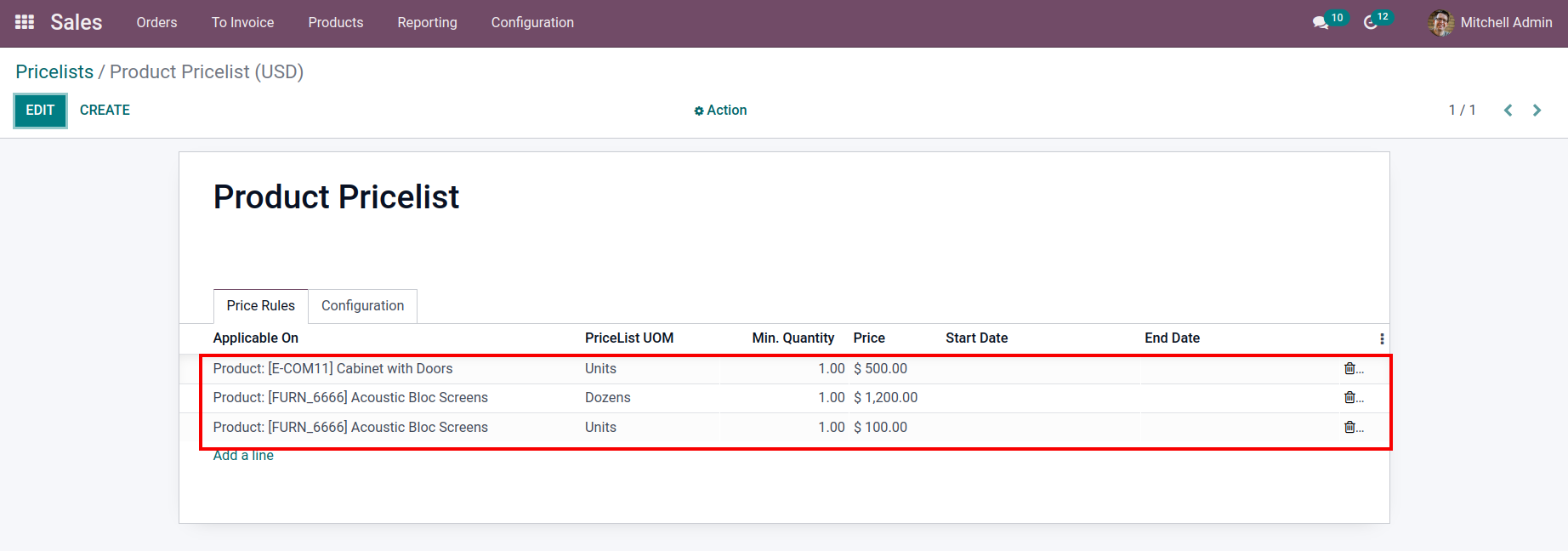Screen dimensions: 1568x551
Task: Sort by the Start Date column header
Action: pyautogui.click(x=977, y=338)
